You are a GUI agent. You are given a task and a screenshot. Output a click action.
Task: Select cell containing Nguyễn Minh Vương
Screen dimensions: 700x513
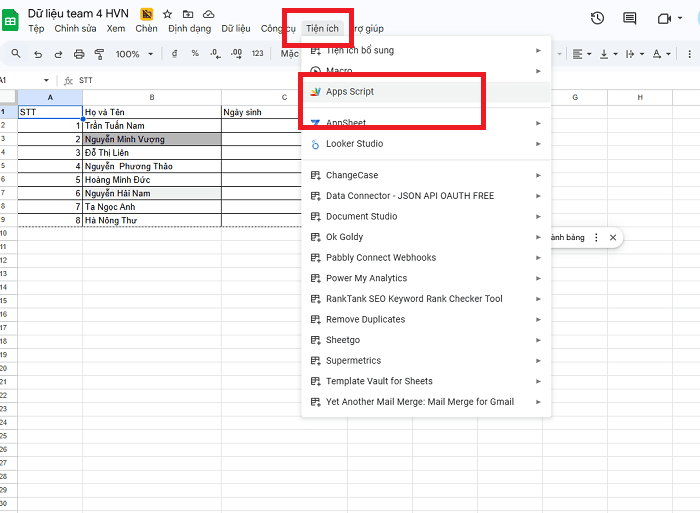(151, 139)
